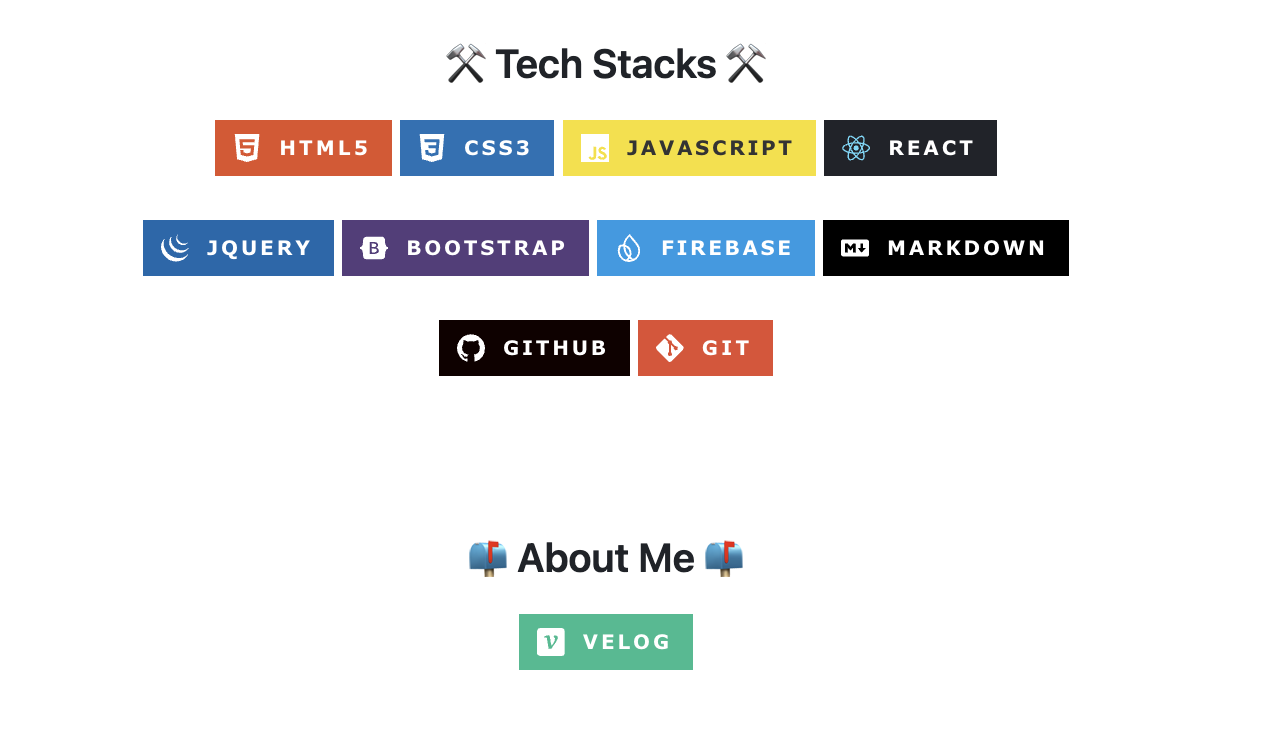The width and height of the screenshot is (1280, 734).
Task: Click the Tech Stacks heading
Action: click(x=605, y=64)
